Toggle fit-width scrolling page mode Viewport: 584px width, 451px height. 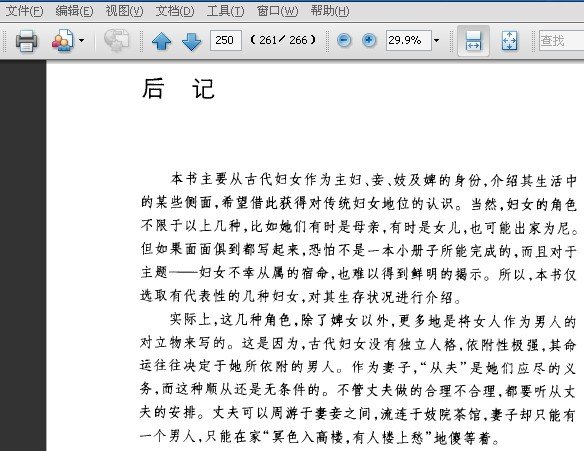tap(473, 41)
